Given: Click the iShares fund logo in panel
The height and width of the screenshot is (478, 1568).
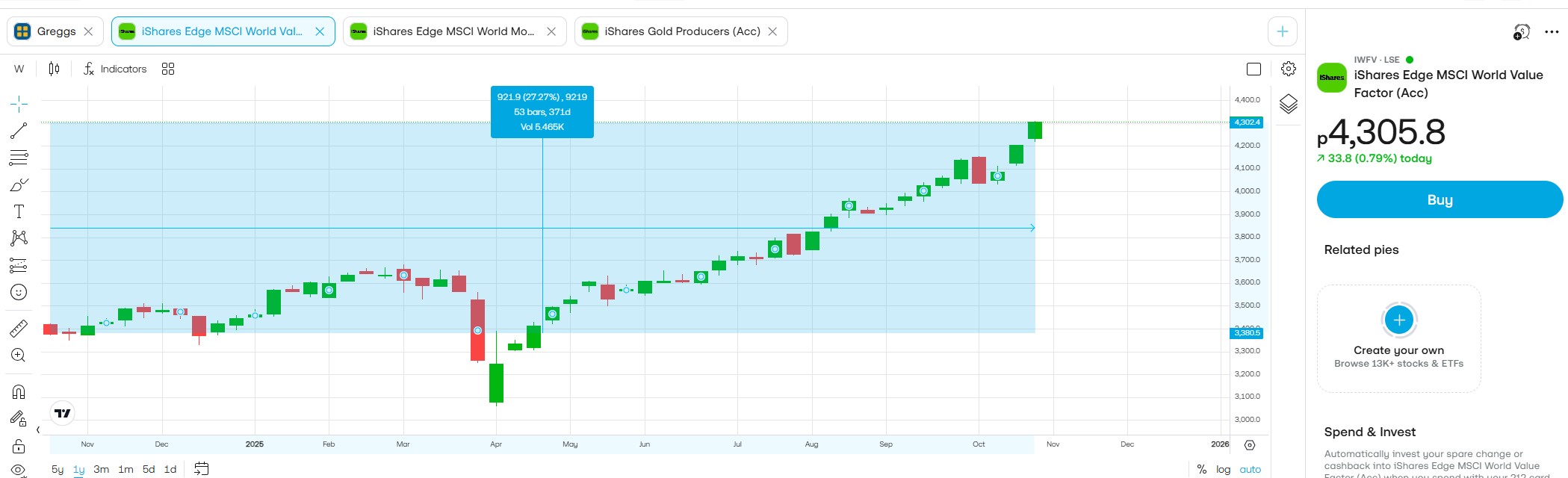Looking at the screenshot, I should click(1331, 77).
